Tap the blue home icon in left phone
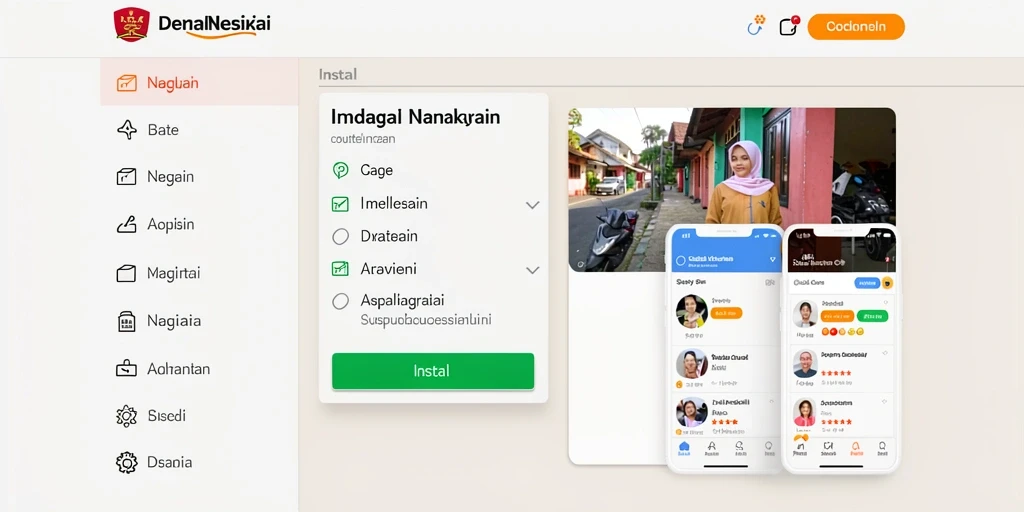Viewport: 1024px width, 512px height. pyautogui.click(x=684, y=447)
